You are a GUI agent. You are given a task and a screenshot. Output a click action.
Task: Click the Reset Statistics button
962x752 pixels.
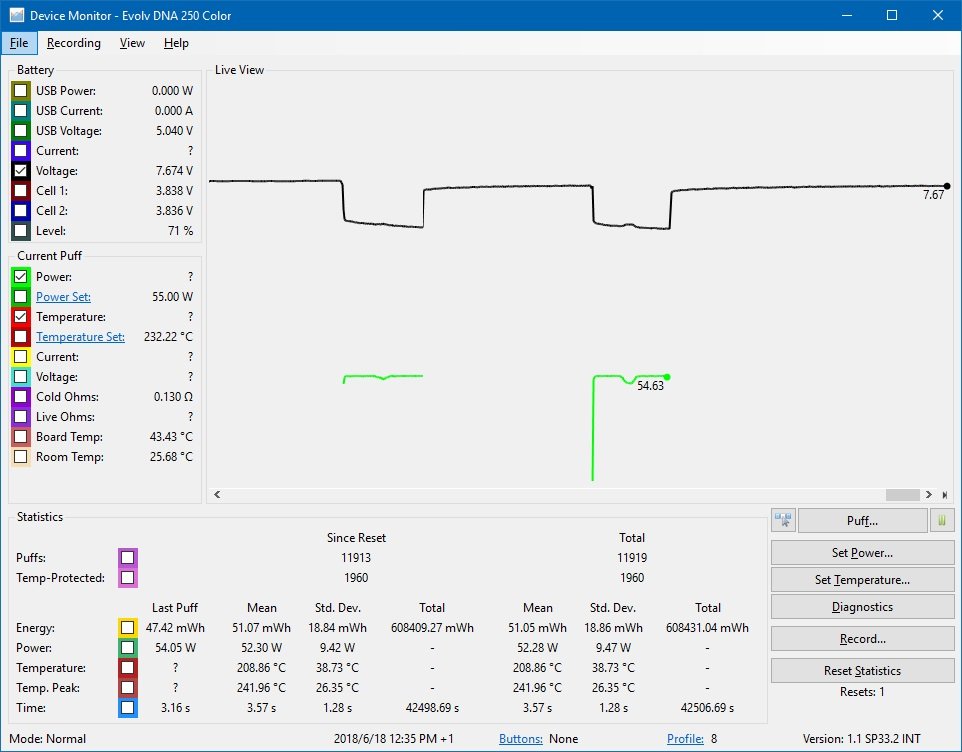click(862, 670)
